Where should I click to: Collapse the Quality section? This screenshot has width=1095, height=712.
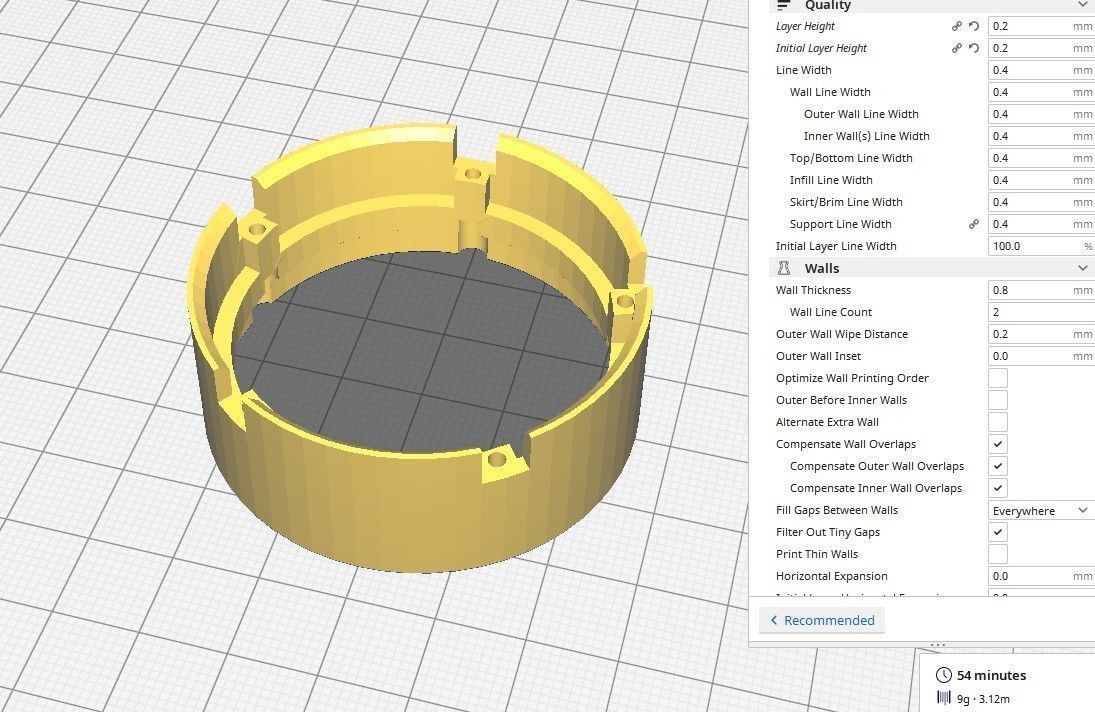coord(1081,6)
